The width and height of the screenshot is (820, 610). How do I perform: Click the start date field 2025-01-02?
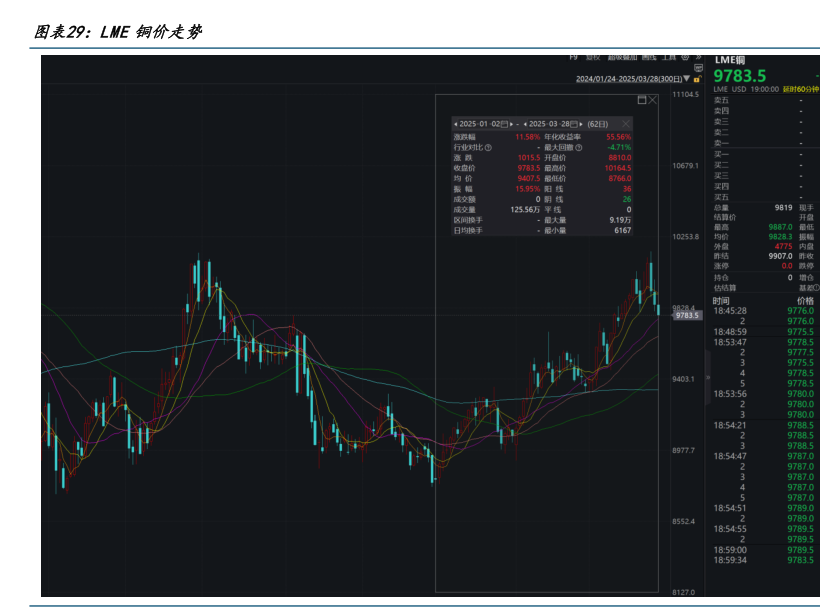(x=480, y=124)
